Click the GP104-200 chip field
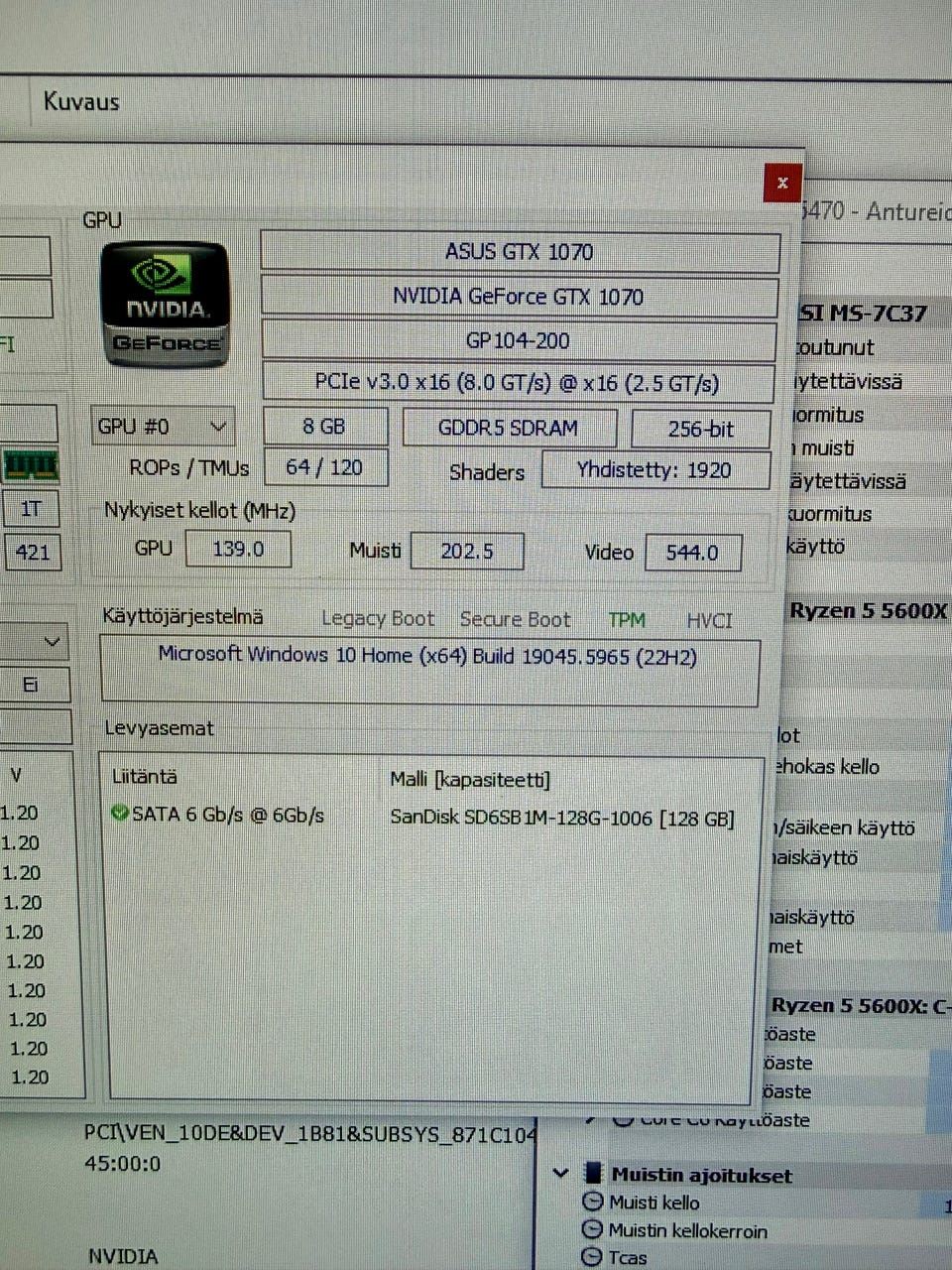Image resolution: width=952 pixels, height=1270 pixels. [518, 340]
